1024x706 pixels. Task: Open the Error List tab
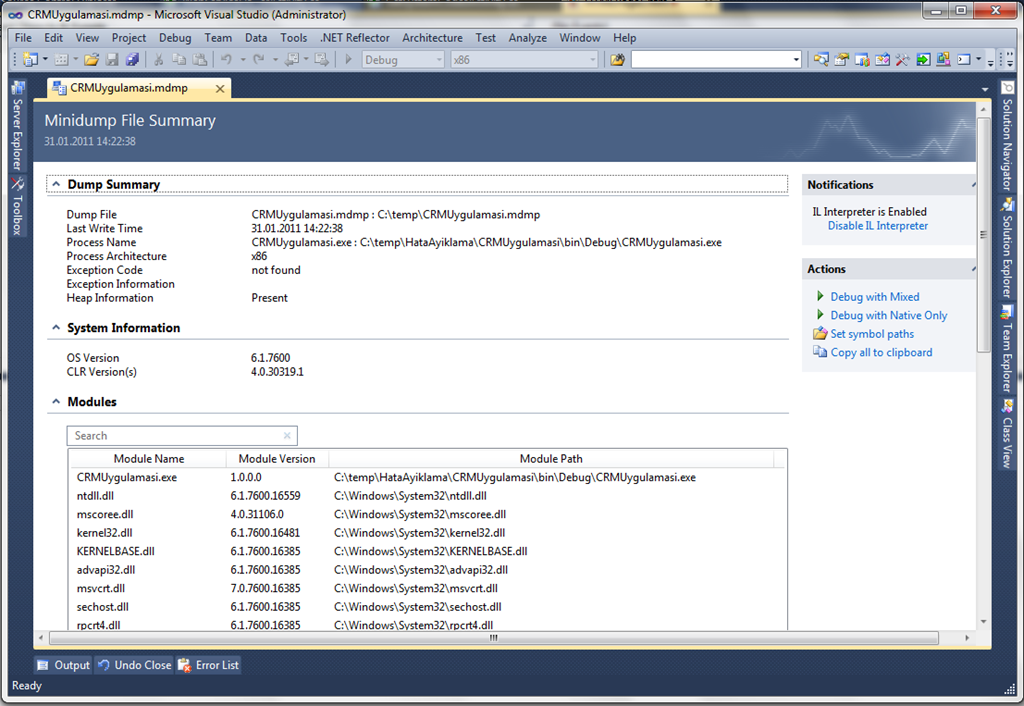point(208,665)
